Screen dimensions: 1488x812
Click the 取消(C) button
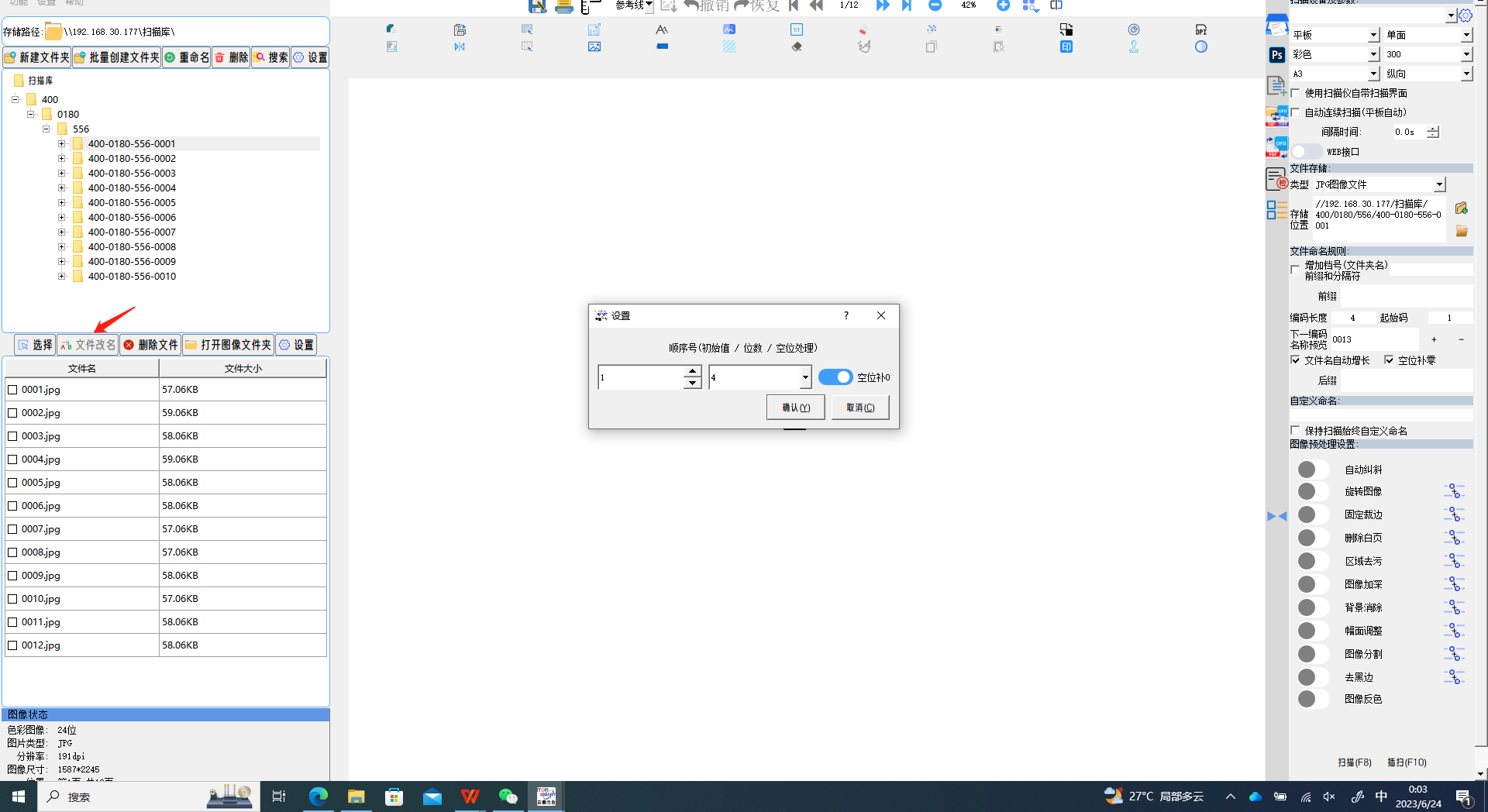859,408
